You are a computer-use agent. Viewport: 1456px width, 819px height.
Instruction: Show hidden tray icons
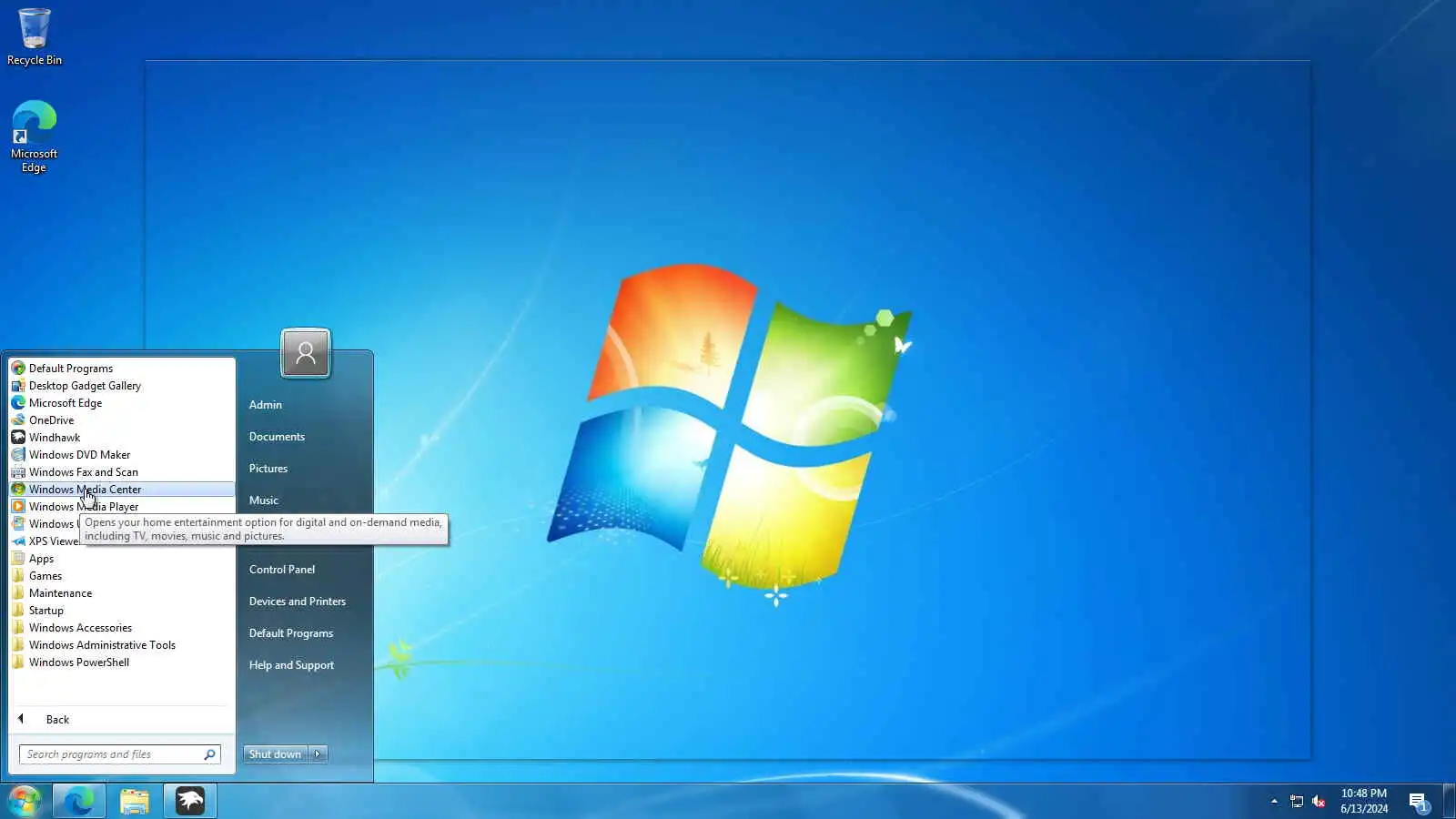point(1274,802)
